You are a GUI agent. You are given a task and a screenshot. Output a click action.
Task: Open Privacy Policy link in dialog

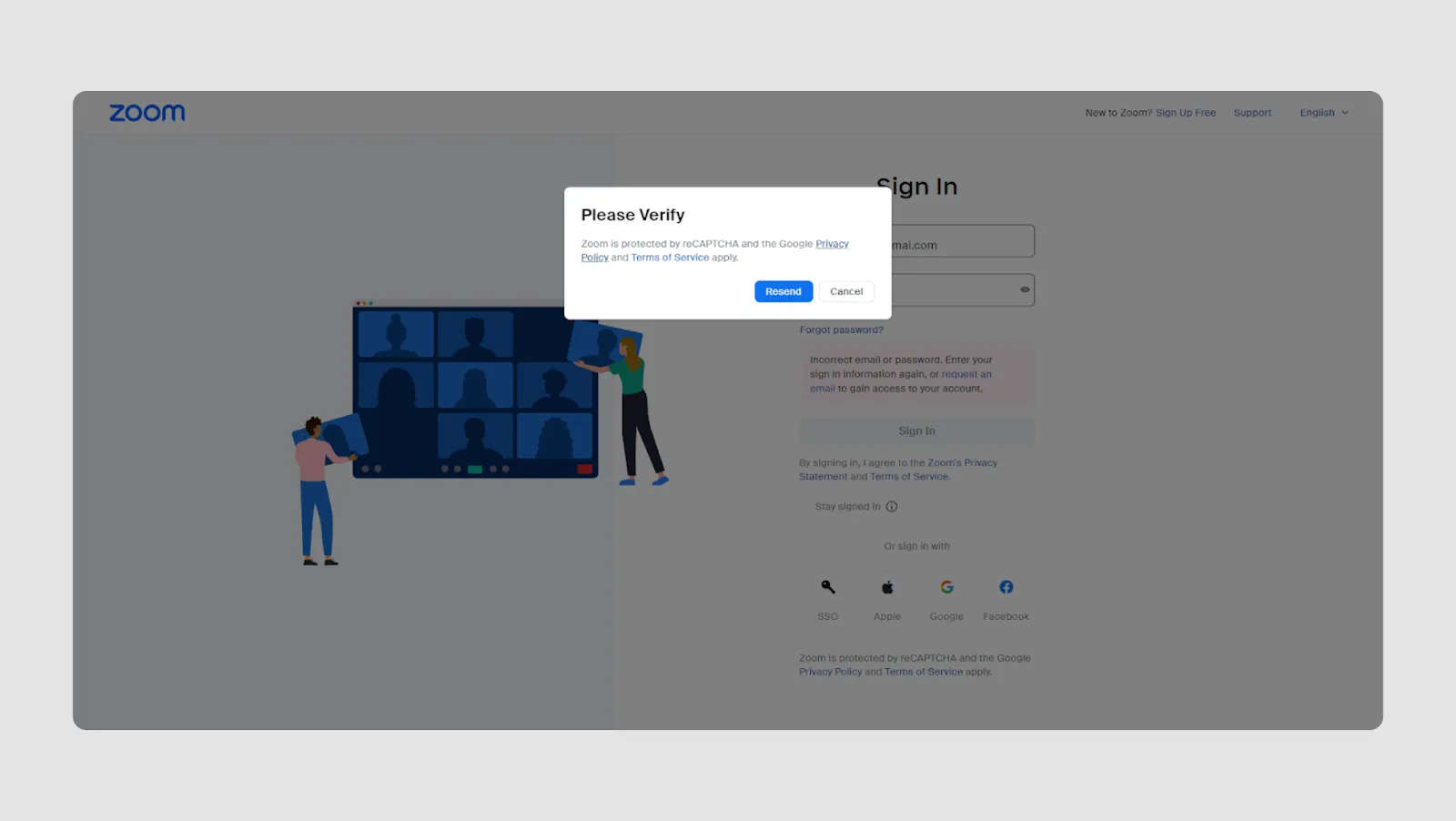coord(832,244)
